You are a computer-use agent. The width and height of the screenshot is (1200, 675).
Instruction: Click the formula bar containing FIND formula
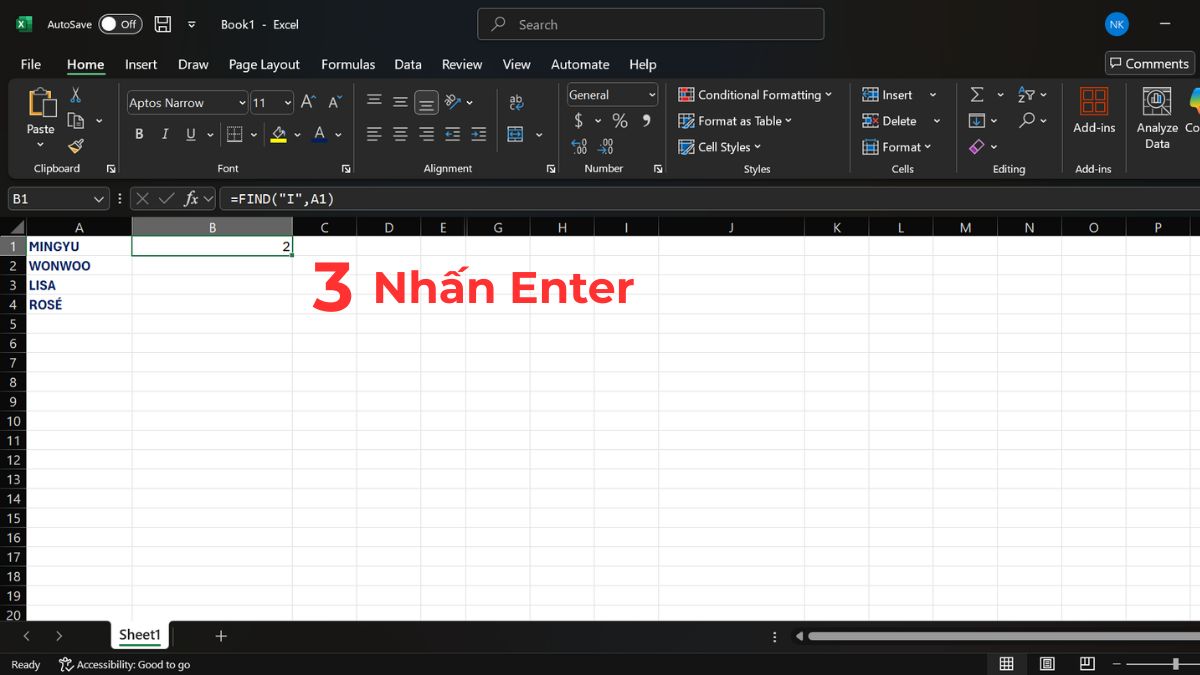tap(400, 198)
